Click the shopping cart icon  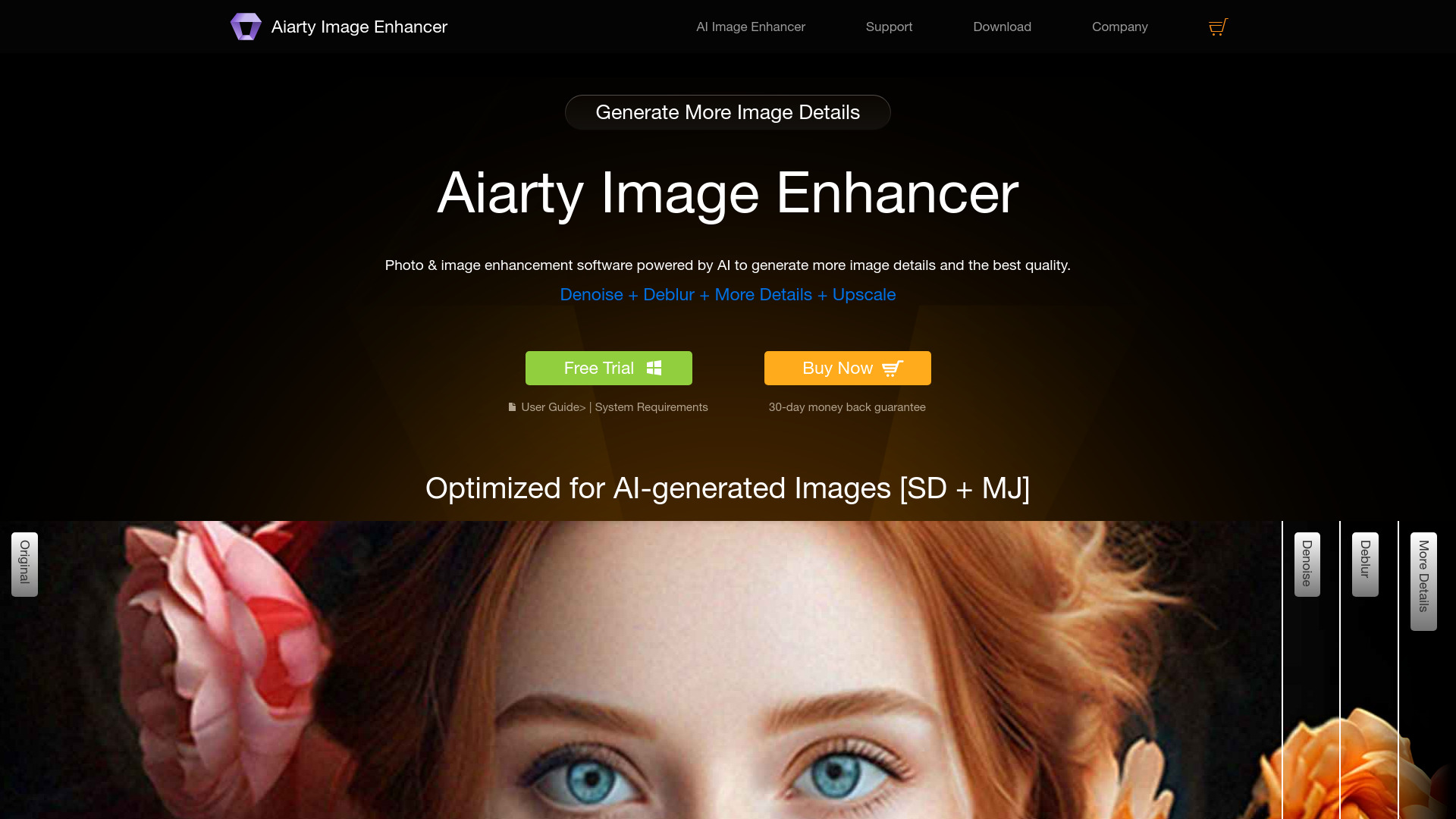click(1218, 27)
